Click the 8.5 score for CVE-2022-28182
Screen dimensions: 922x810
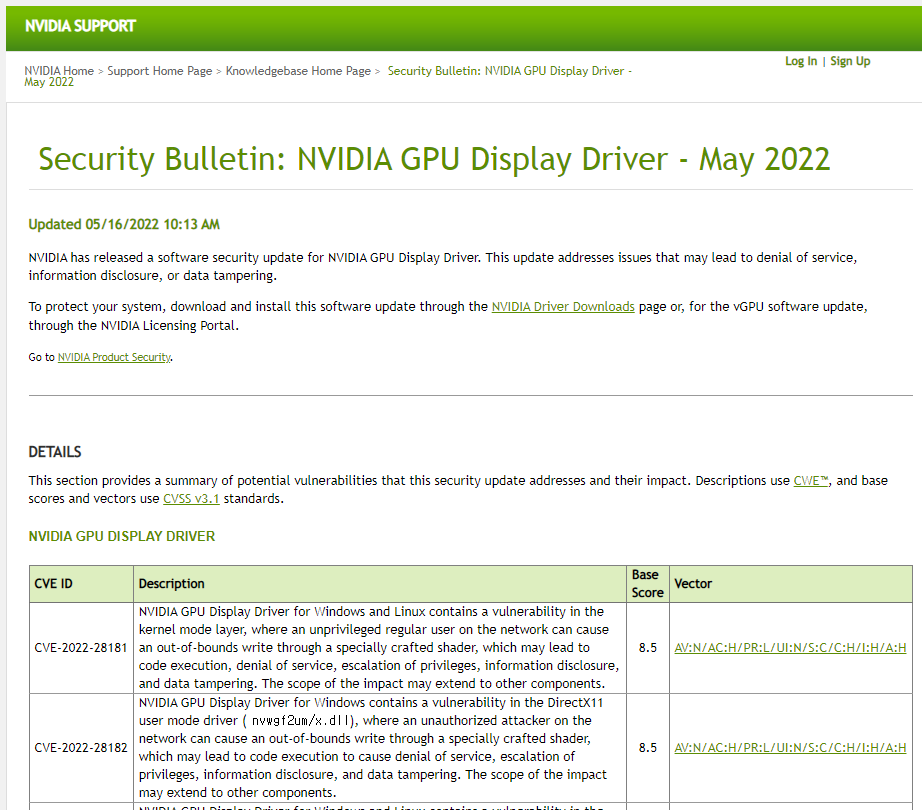click(647, 748)
